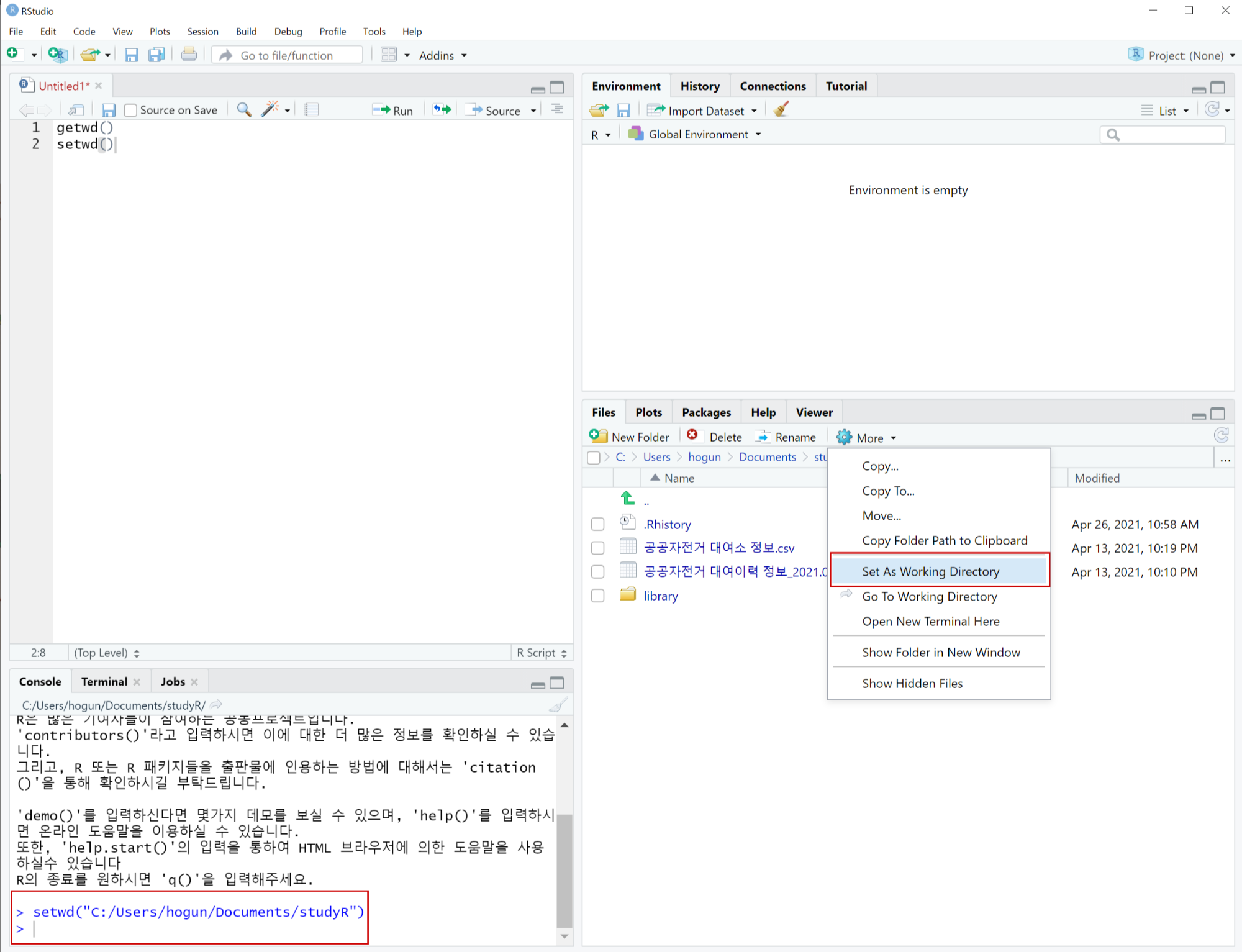Viewport: 1242px width, 952px height.
Task: Click the re-run previous code icon
Action: (x=442, y=110)
